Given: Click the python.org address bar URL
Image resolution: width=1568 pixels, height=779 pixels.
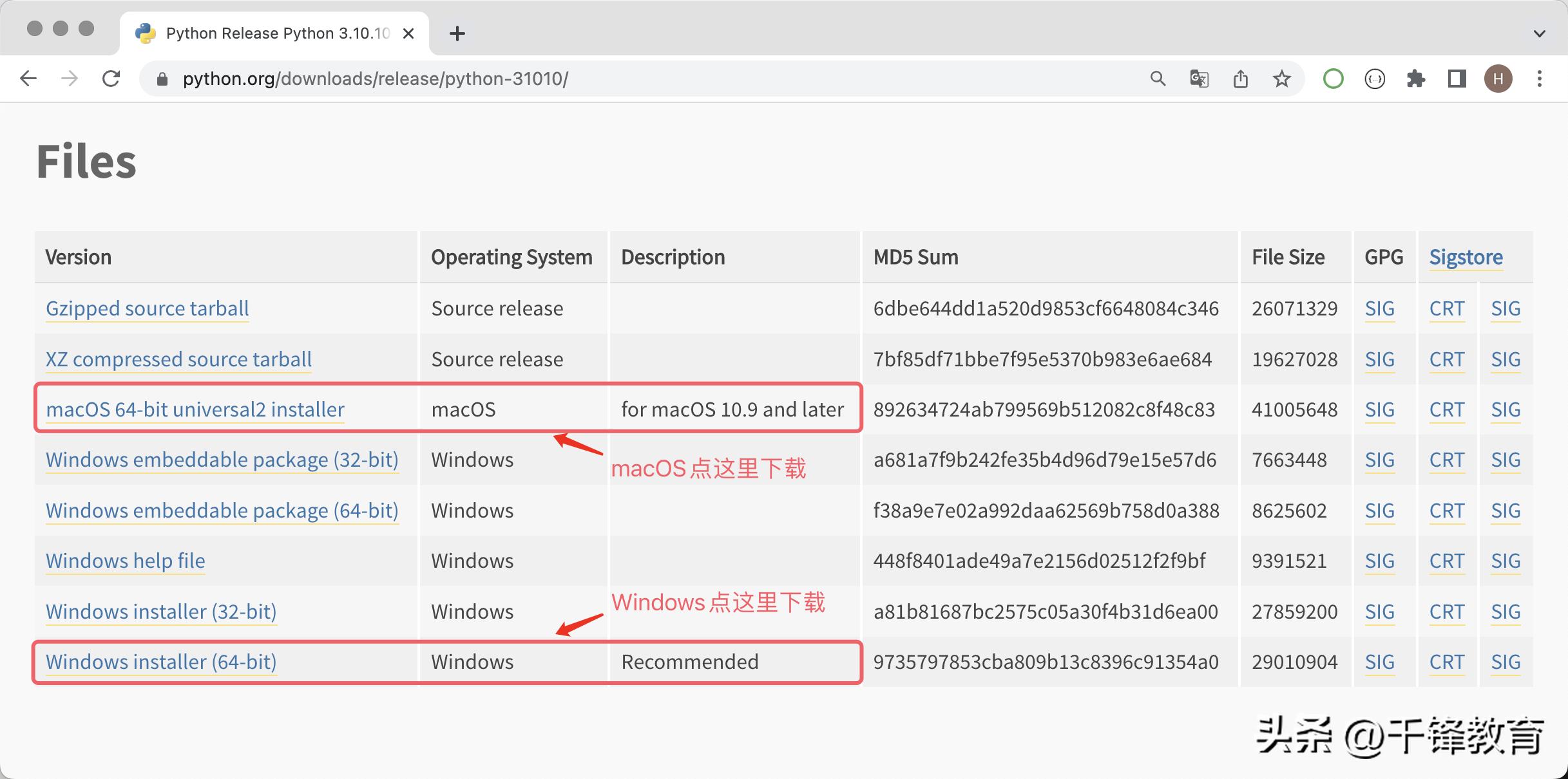Looking at the screenshot, I should [375, 79].
